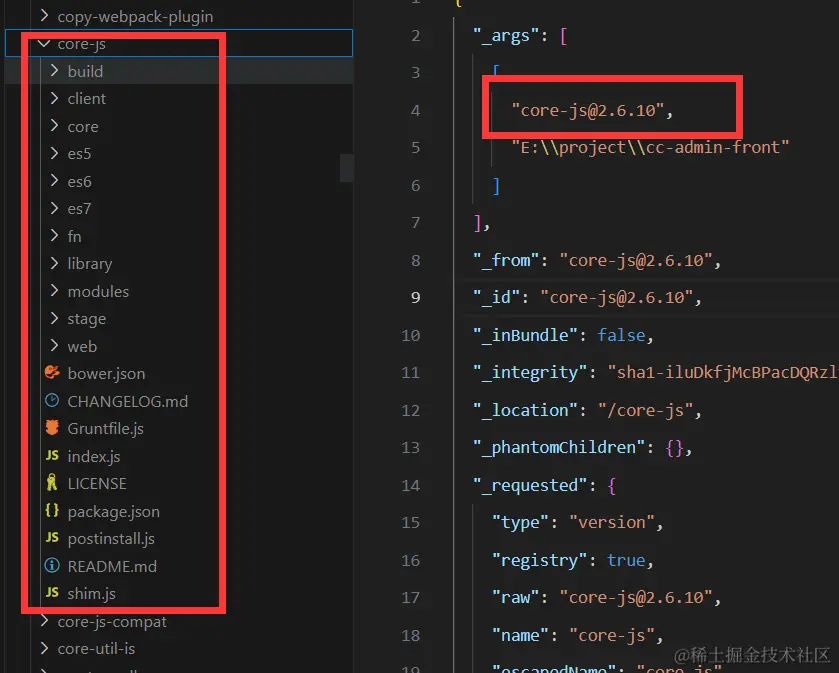Viewport: 839px width, 673px height.
Task: Select the copy-webpack-plugin folder label
Action: [x=135, y=17]
